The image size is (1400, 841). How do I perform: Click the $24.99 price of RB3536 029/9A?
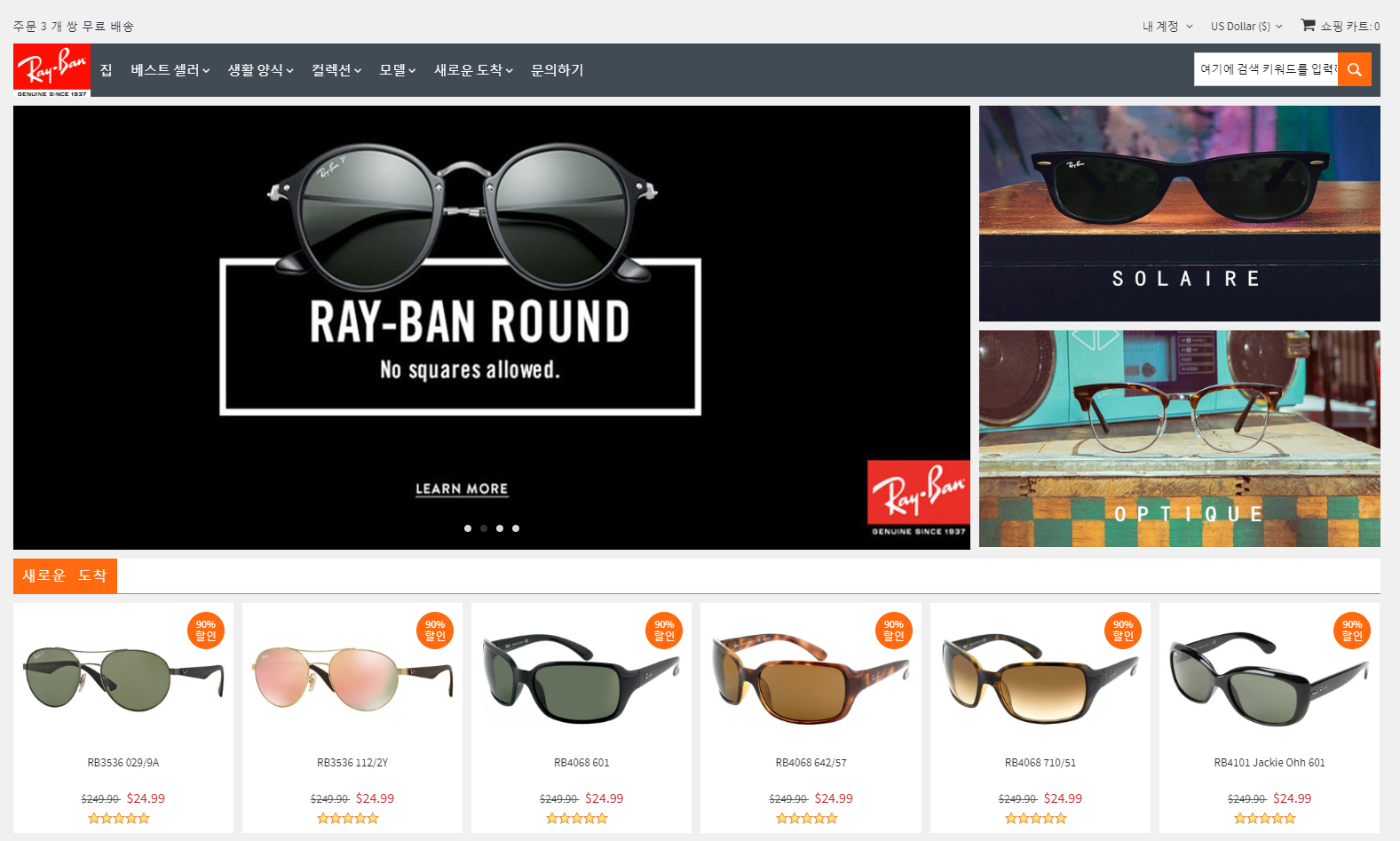[x=146, y=798]
